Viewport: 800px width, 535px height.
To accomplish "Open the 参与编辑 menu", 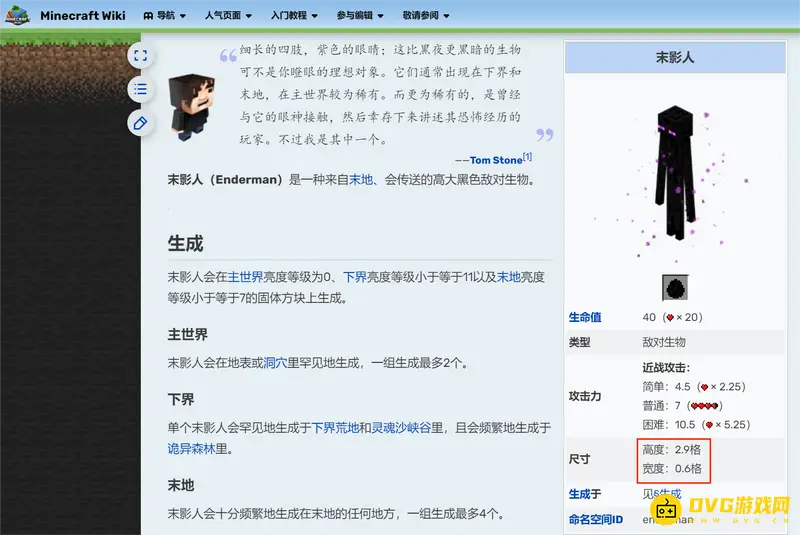I will tap(360, 16).
